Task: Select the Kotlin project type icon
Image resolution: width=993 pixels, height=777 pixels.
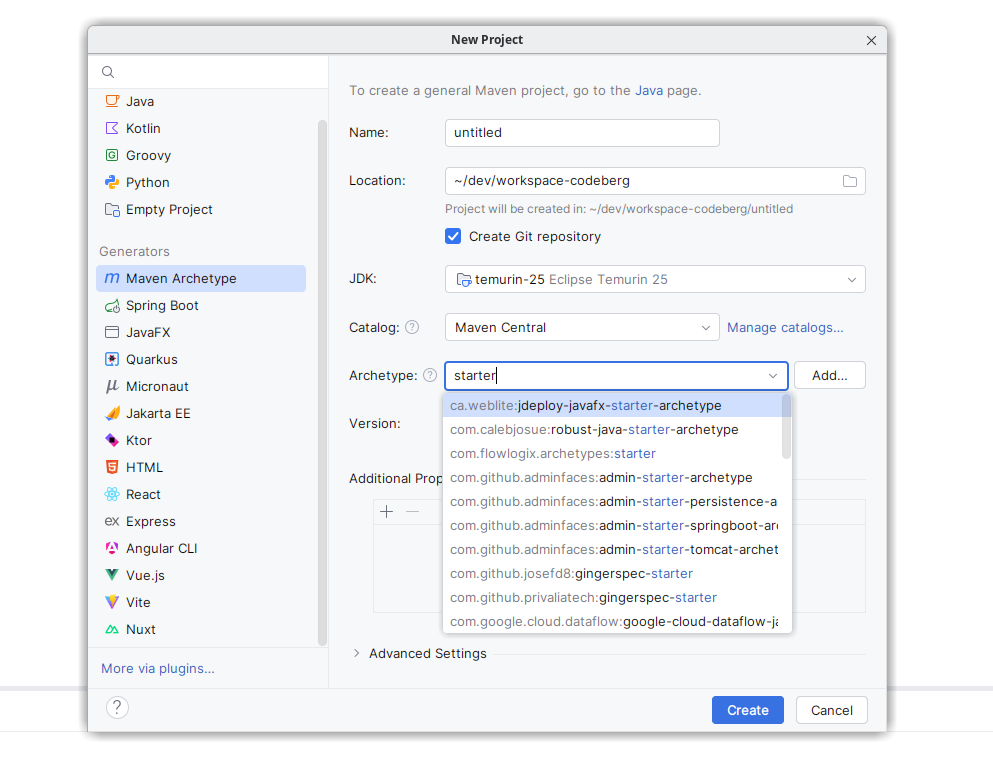Action: 112,128
